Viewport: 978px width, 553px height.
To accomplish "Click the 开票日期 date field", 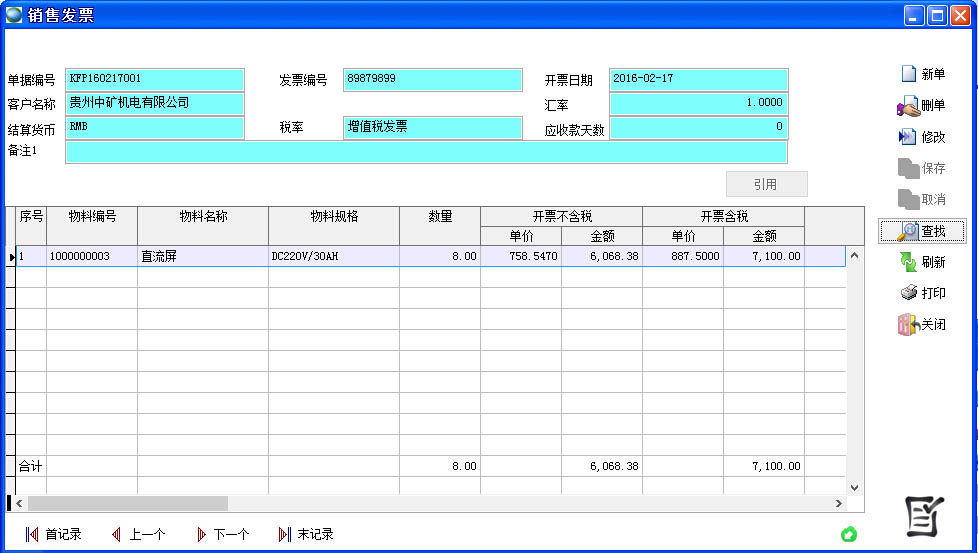I will 698,79.
